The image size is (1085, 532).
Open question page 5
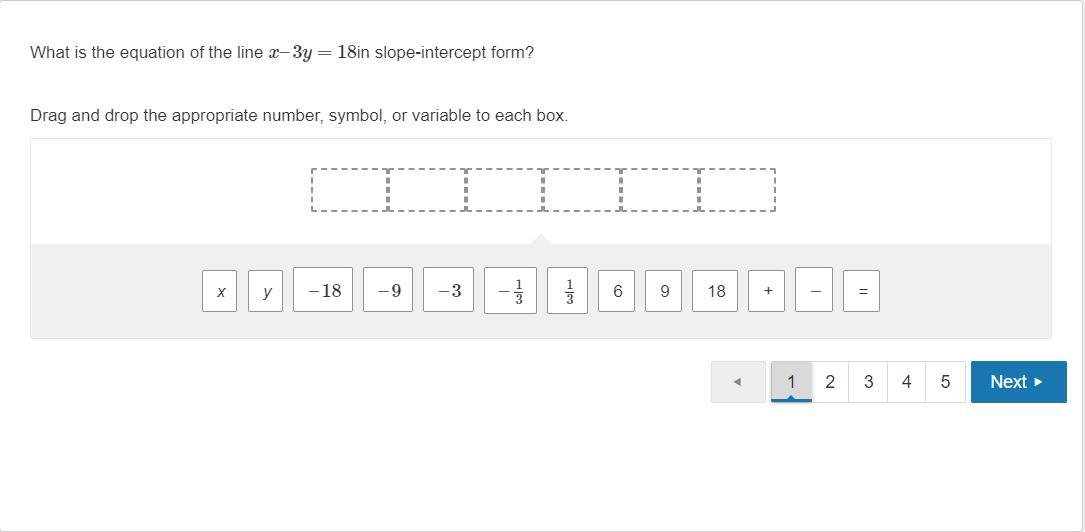coord(945,382)
